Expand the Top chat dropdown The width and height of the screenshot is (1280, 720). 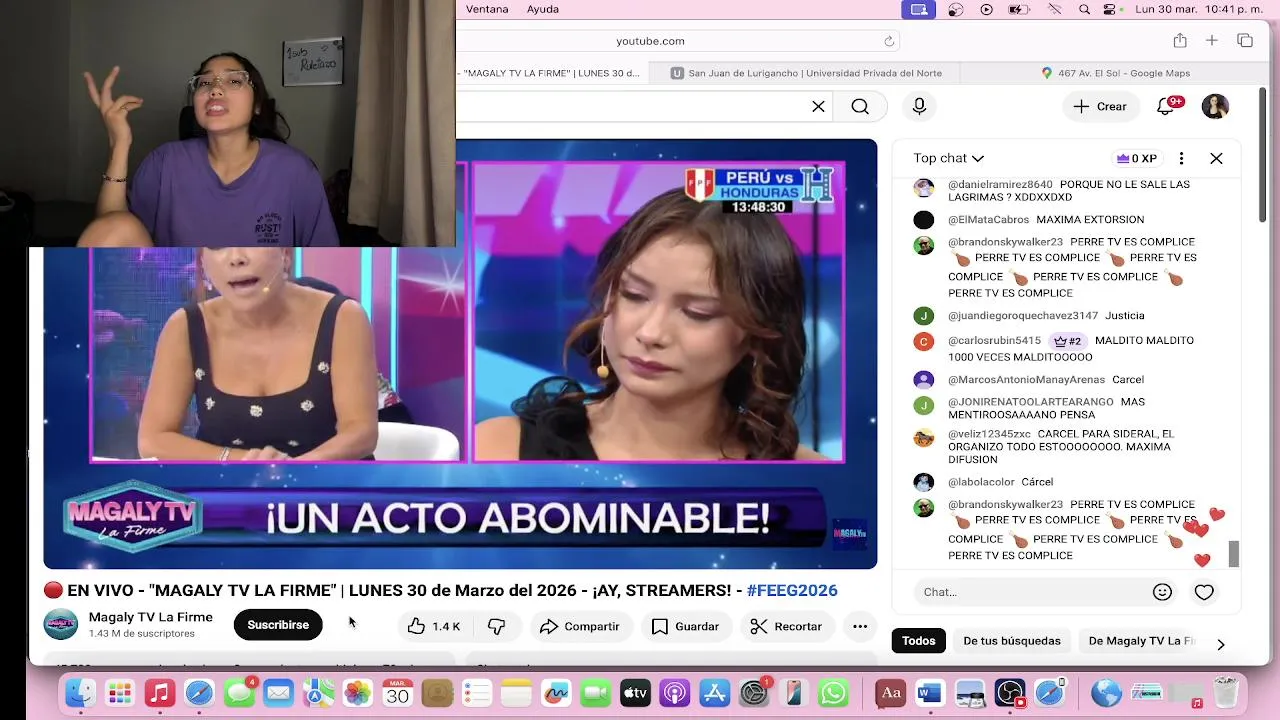(x=949, y=158)
